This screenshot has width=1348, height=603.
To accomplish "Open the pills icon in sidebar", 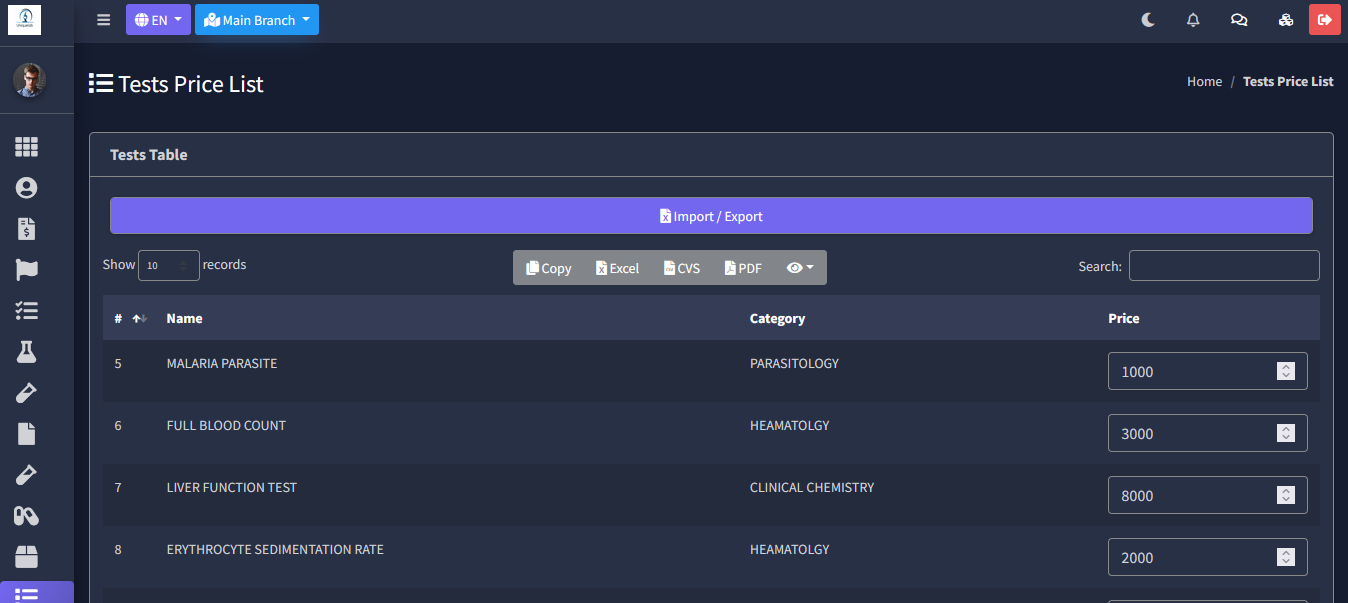I will [x=26, y=516].
